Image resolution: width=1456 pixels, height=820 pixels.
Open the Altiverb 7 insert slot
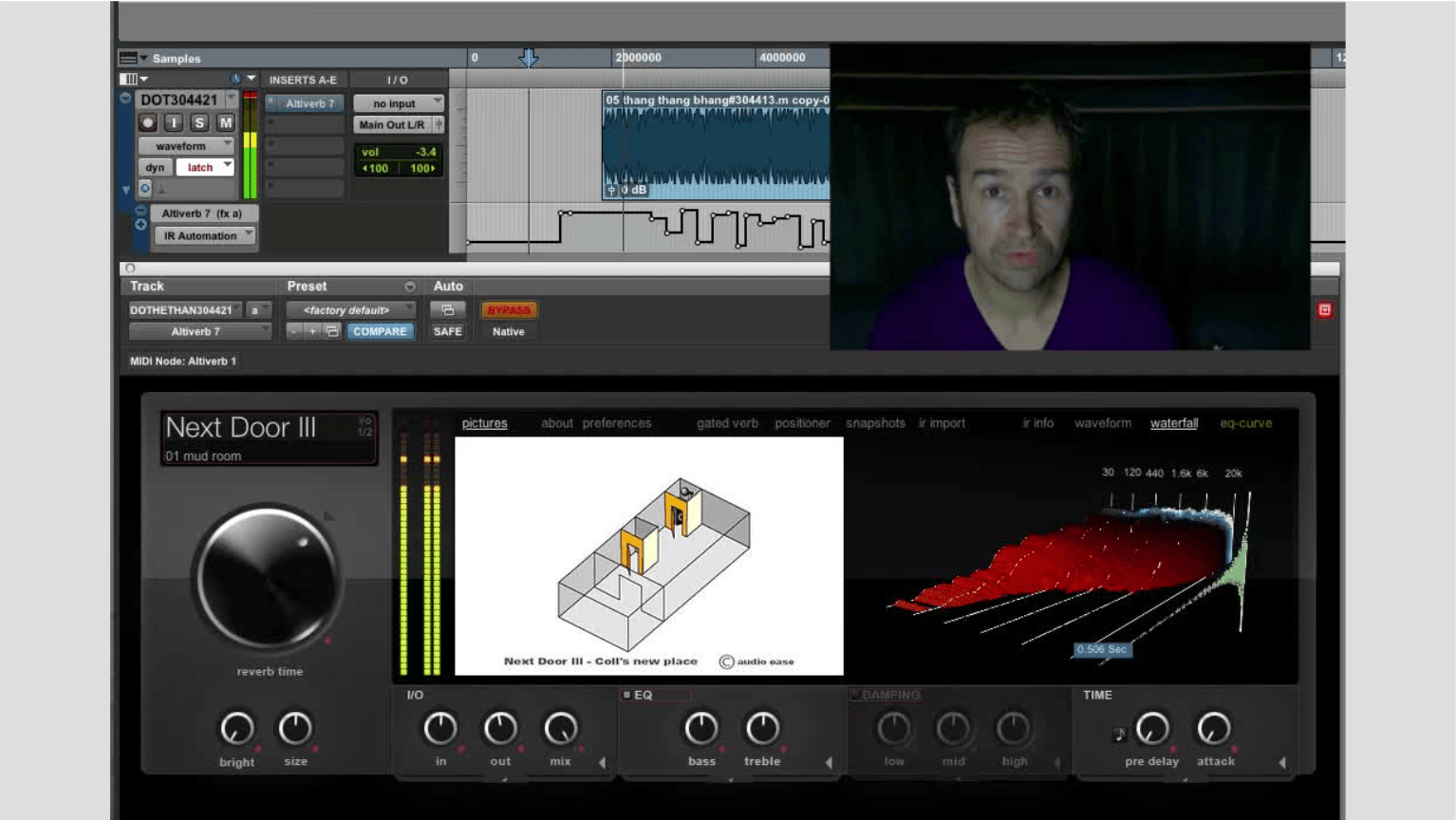(x=310, y=103)
